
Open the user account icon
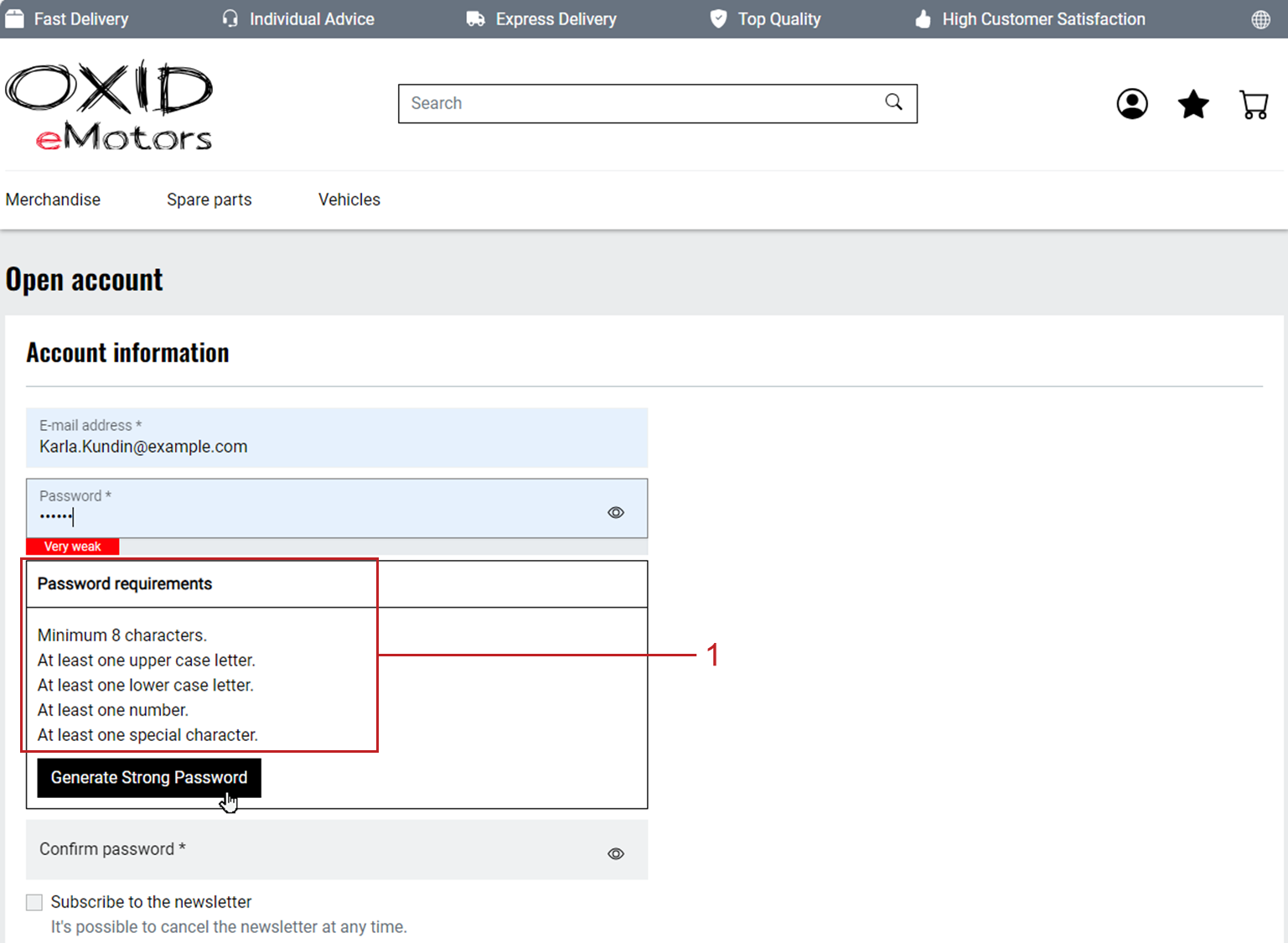tap(1131, 104)
